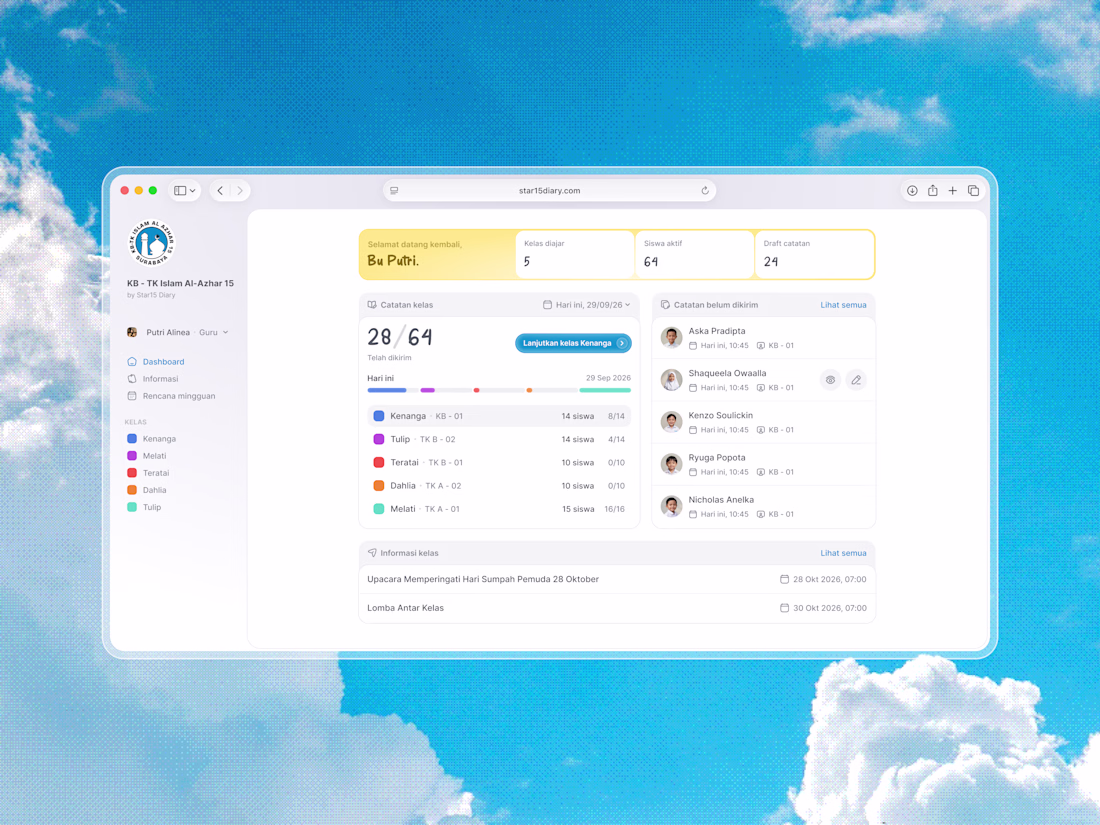This screenshot has height=825, width=1100.
Task: Select Teratai class in the sidebar
Action: (149, 474)
